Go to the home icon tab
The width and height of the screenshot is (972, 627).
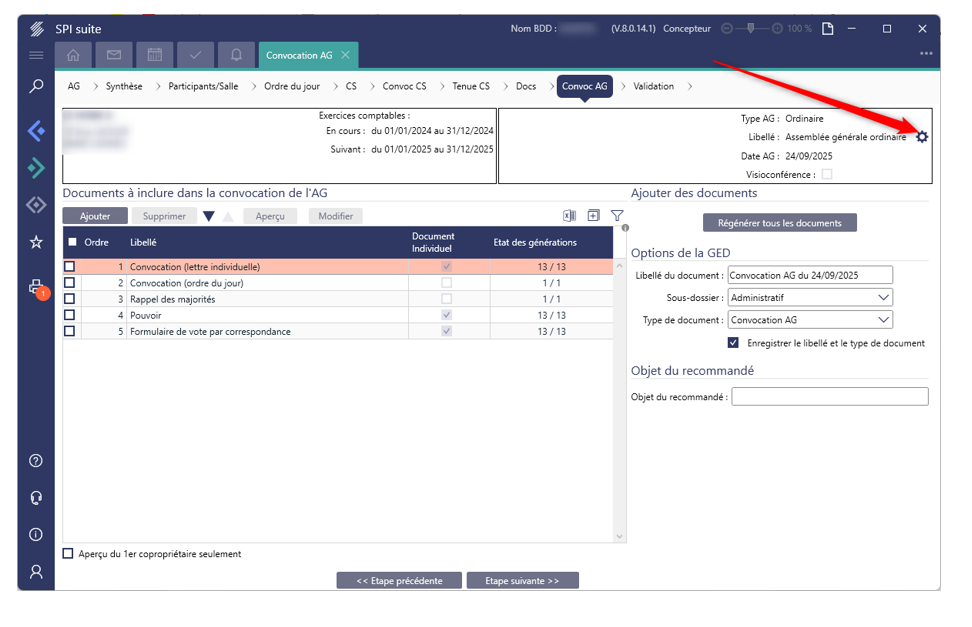click(73, 55)
